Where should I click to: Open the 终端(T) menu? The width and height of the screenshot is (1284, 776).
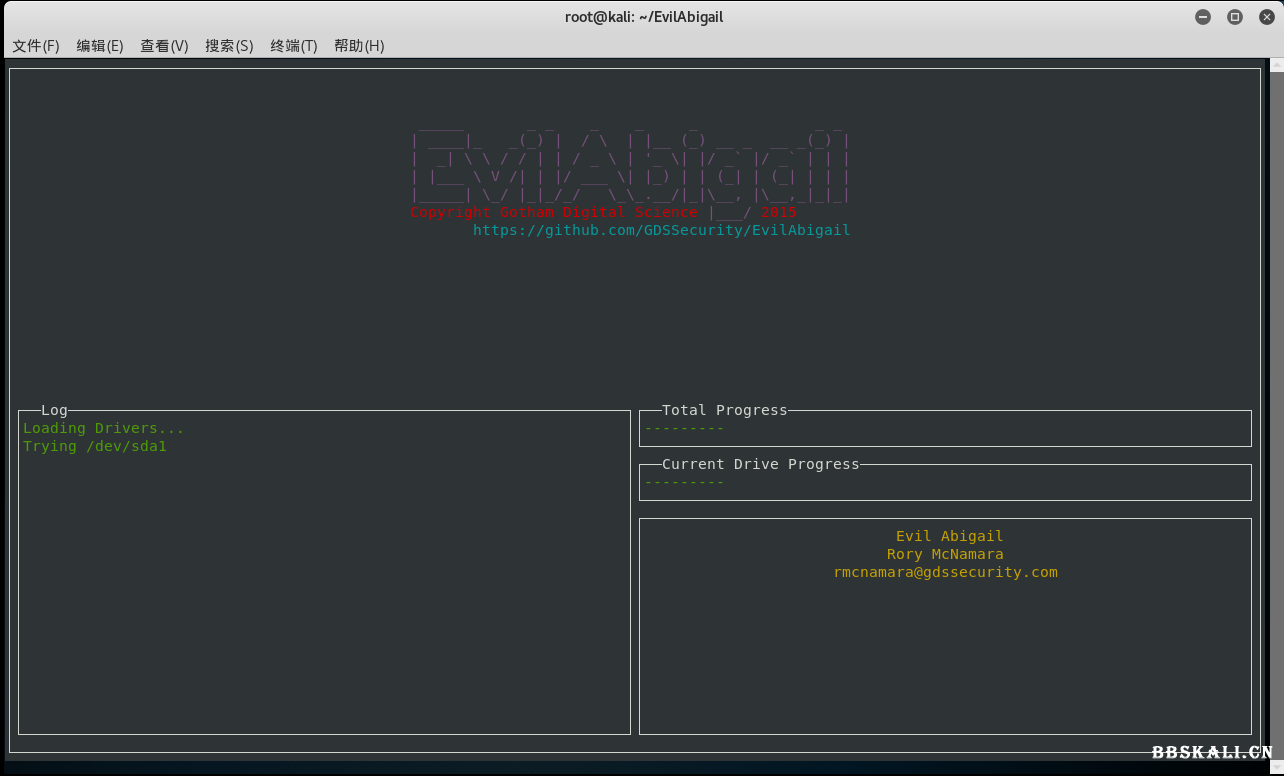coord(294,46)
